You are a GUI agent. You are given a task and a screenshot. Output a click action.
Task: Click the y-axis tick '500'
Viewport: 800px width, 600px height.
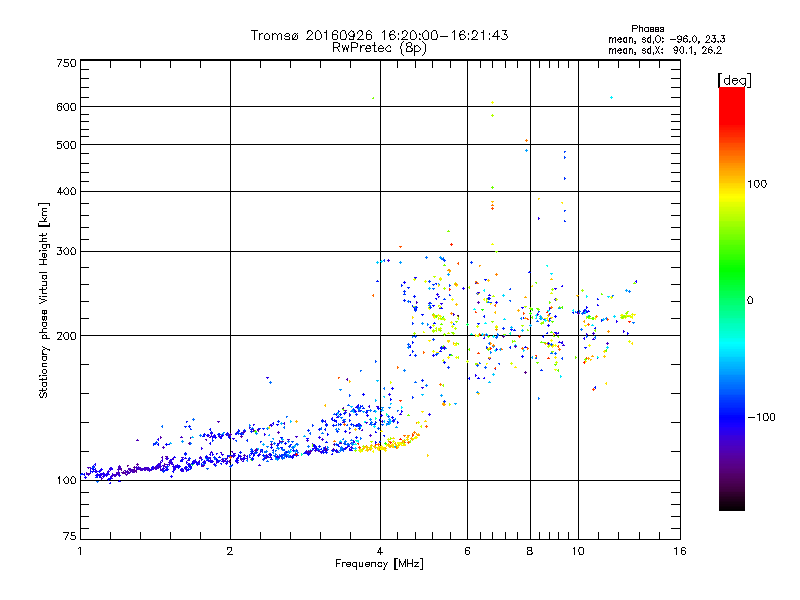[x=66, y=145]
